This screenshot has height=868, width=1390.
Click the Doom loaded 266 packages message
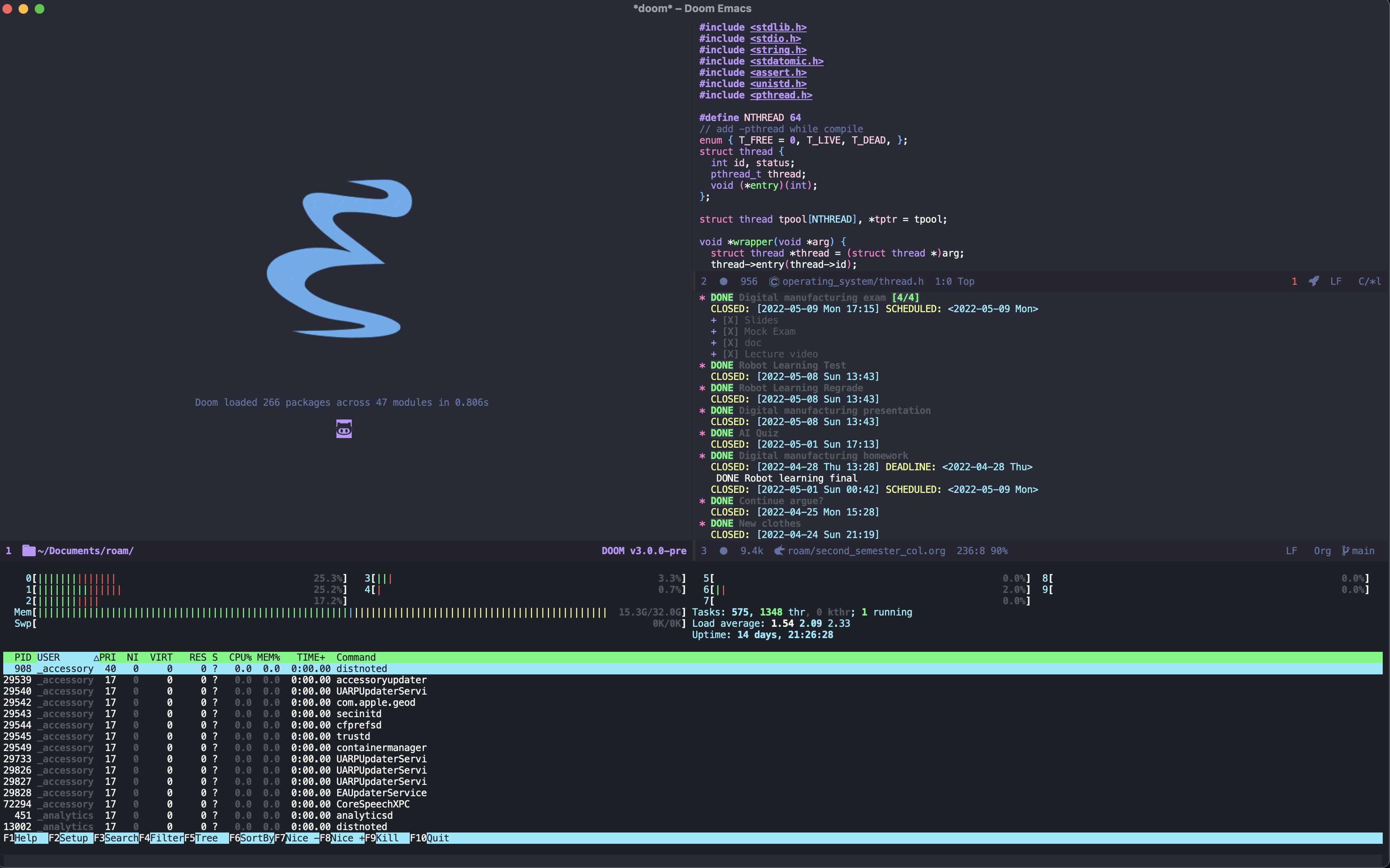tap(342, 403)
